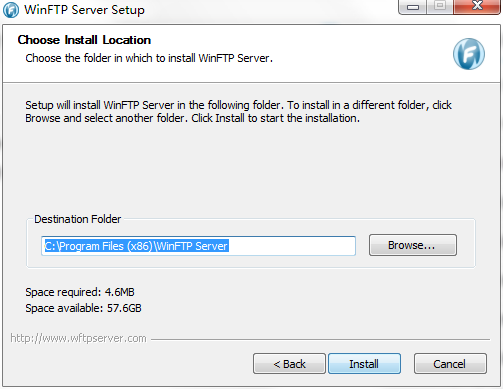Screen dimensions: 503x389
Task: Click into the Destination Folder path field
Action: point(198,246)
